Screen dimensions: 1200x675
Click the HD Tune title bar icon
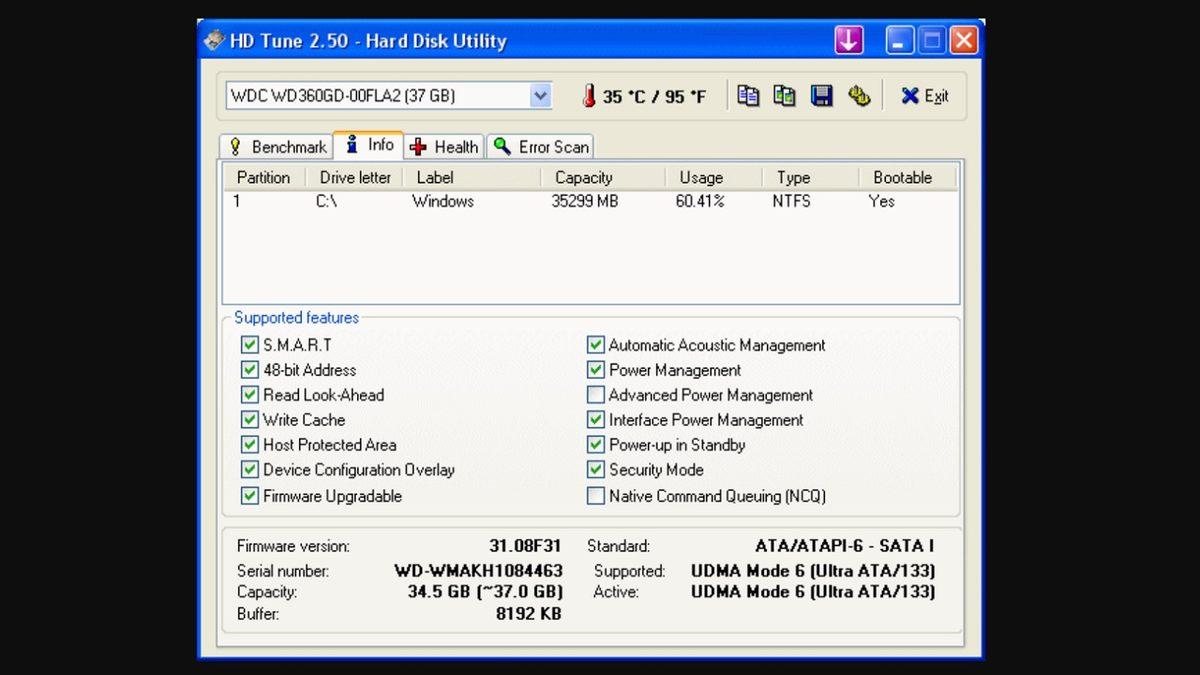click(x=214, y=41)
